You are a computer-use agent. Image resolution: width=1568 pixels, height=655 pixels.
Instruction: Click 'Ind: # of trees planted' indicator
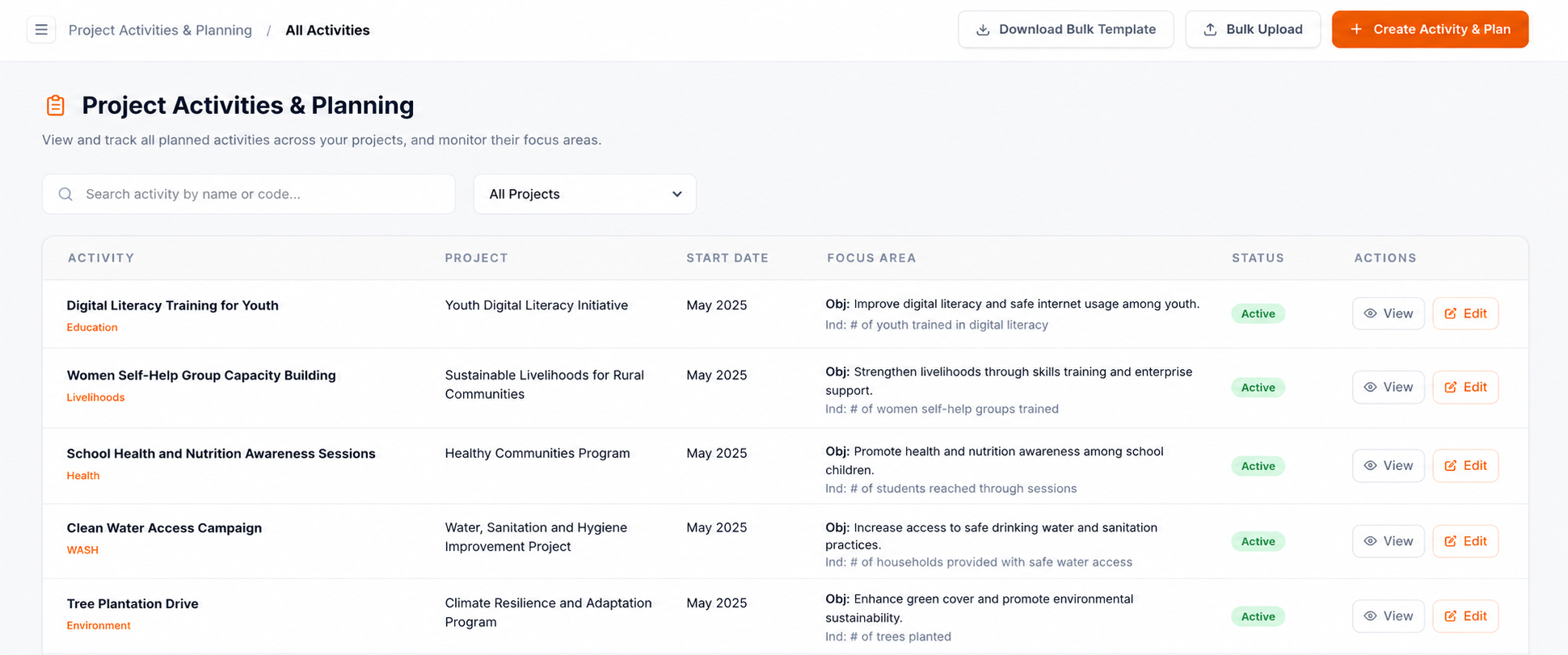pyautogui.click(x=887, y=636)
